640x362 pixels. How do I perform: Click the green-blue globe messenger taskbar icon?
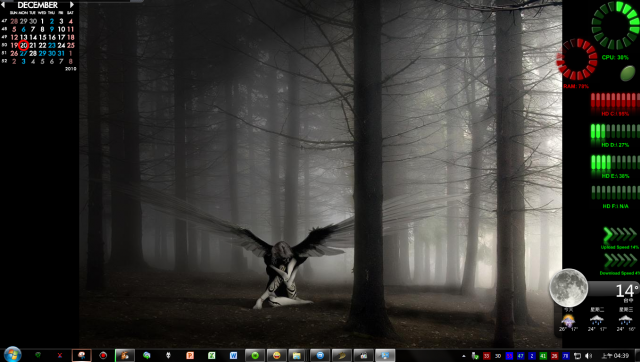(146, 355)
